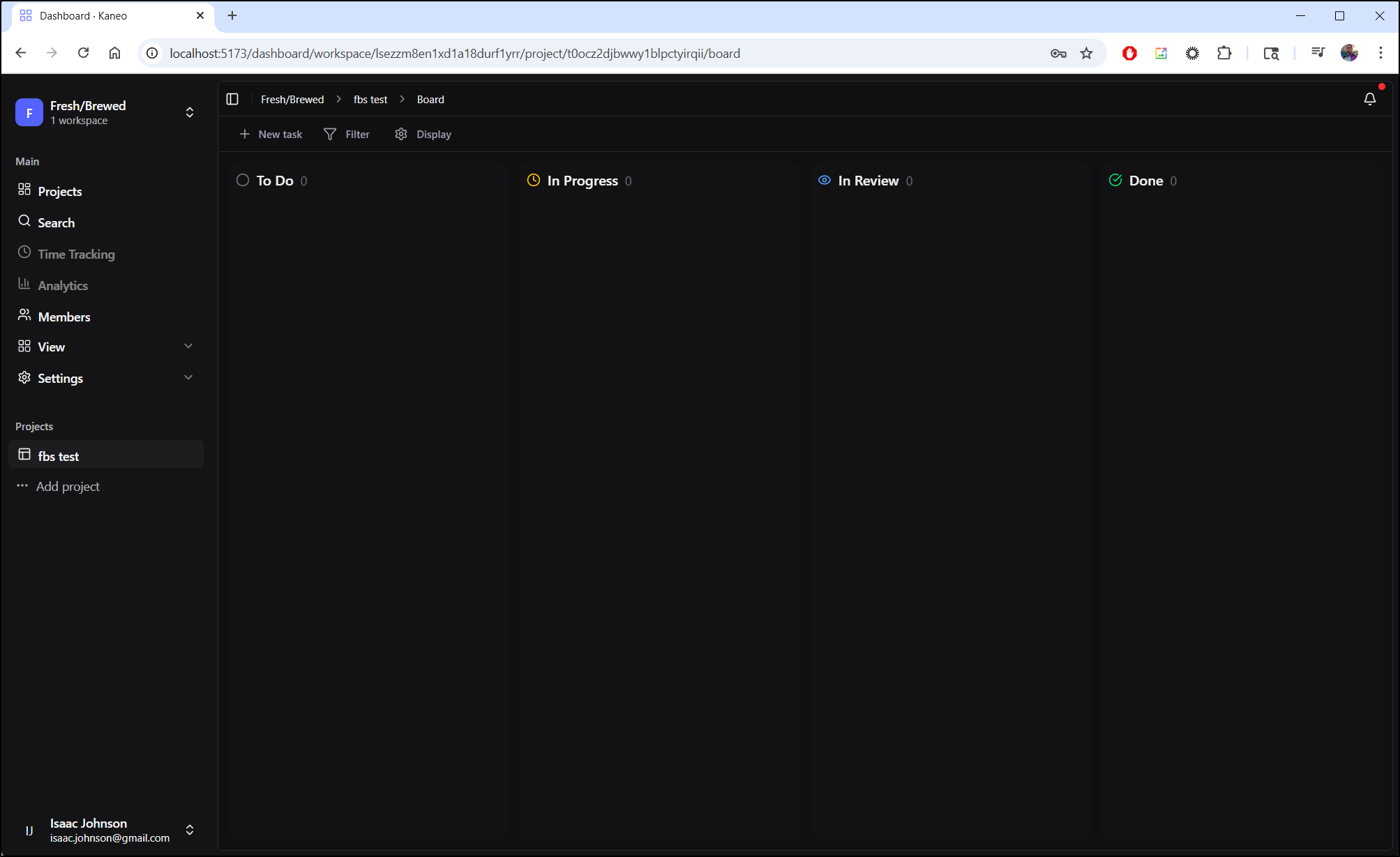1400x857 pixels.
Task: Toggle the sidebar panel icon
Action: (232, 99)
